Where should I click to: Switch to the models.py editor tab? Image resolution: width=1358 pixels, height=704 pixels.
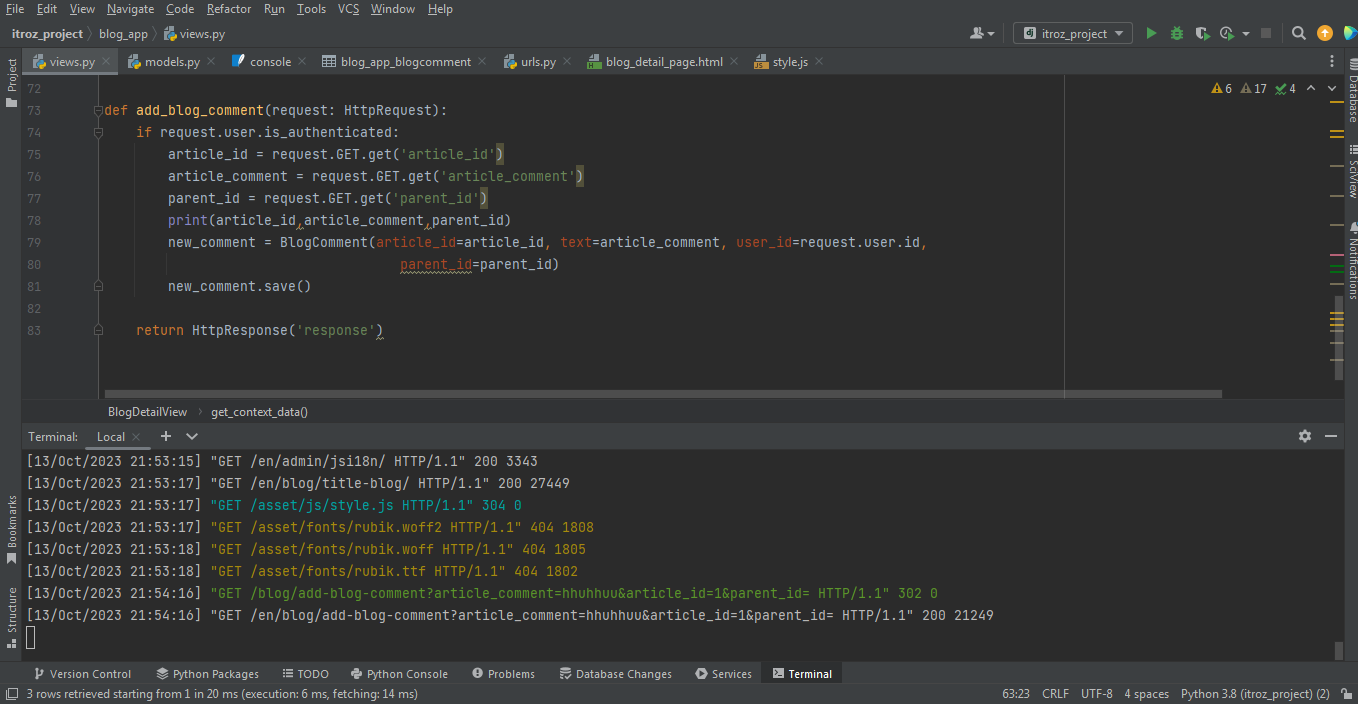[171, 61]
